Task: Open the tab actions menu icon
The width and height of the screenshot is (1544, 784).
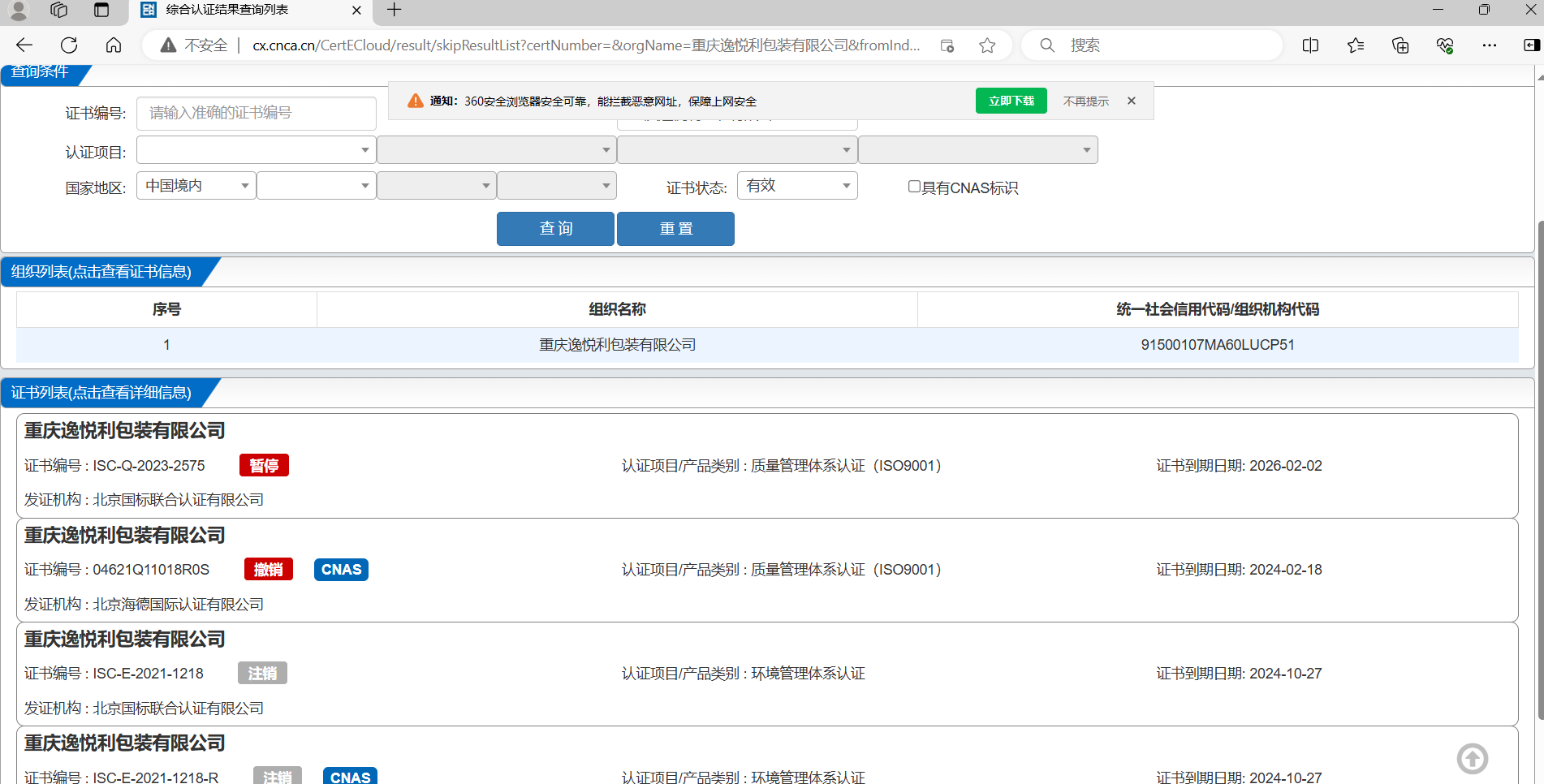Action: click(x=101, y=10)
